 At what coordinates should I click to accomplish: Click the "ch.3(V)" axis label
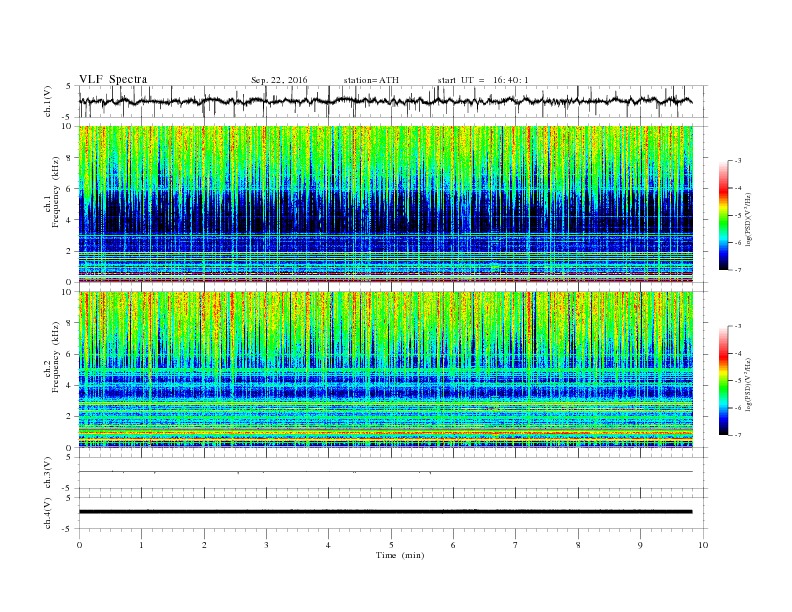pos(48,472)
